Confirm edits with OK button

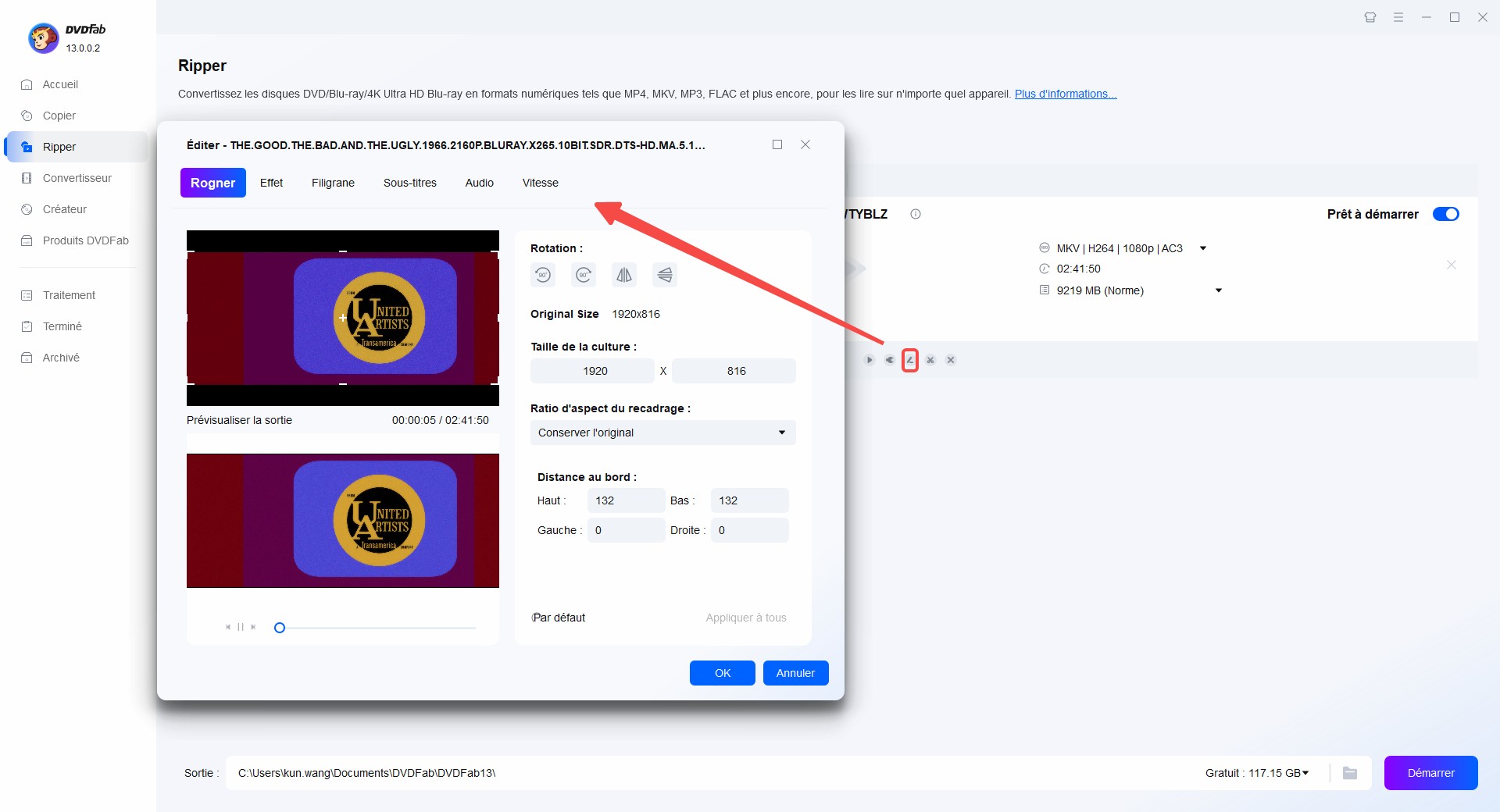[723, 673]
